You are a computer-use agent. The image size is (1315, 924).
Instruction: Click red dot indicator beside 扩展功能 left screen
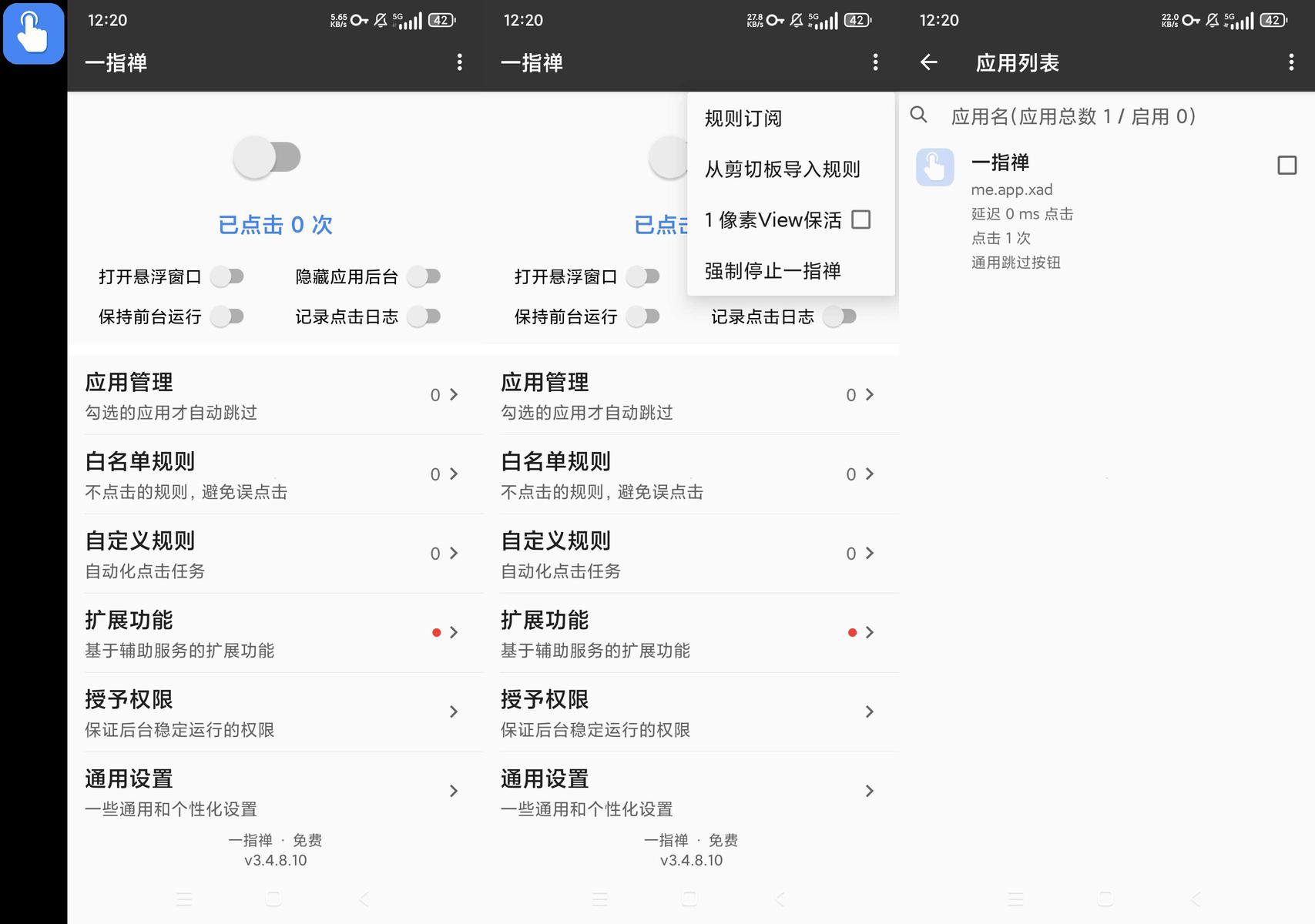point(436,632)
